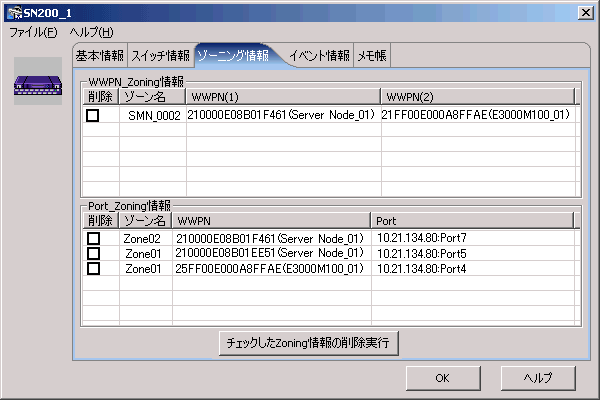Switch to the イベント情報 tab
This screenshot has width=600, height=400.
pyautogui.click(x=319, y=56)
